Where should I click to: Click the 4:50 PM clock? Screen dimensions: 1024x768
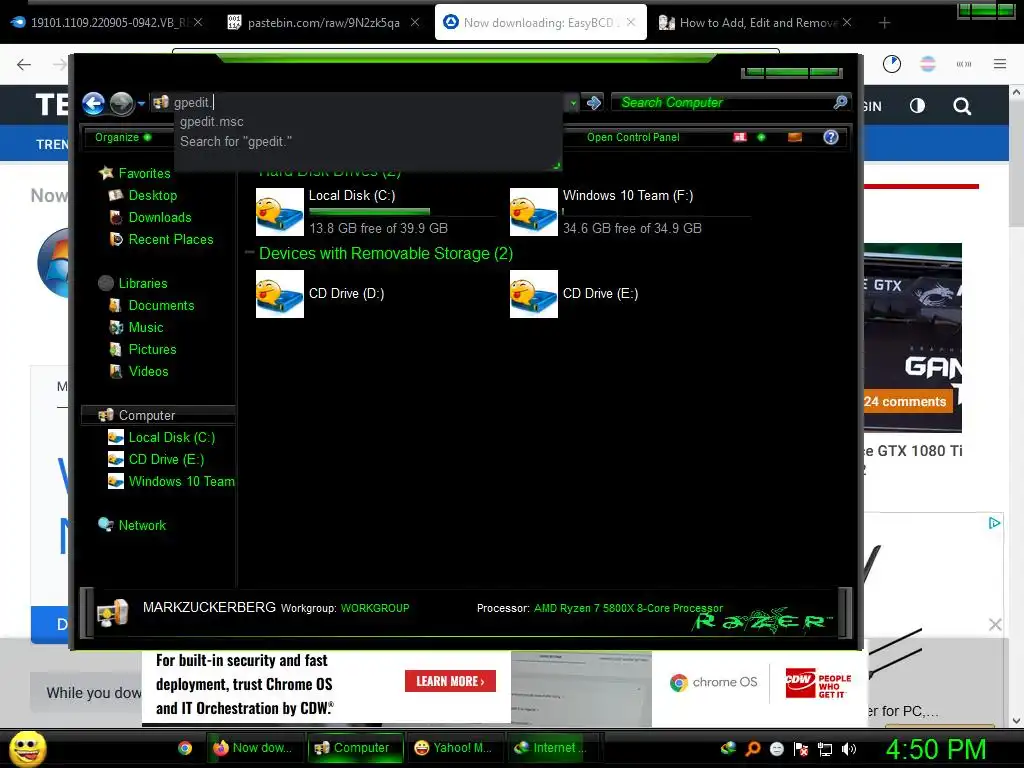click(936, 749)
